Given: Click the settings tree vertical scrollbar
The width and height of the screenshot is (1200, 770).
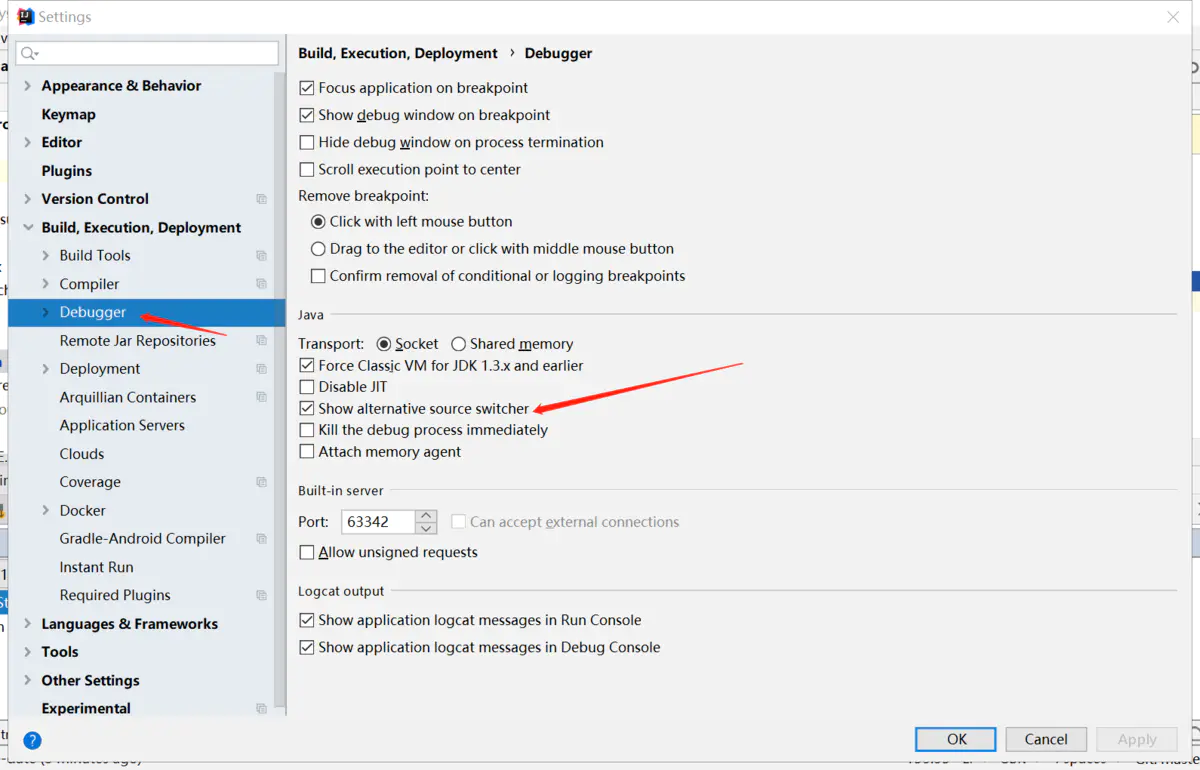Looking at the screenshot, I should click(x=281, y=390).
